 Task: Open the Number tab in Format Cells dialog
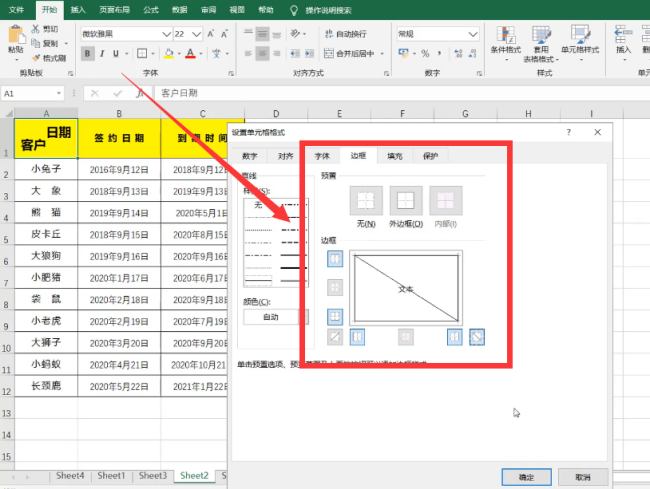pyautogui.click(x=250, y=156)
